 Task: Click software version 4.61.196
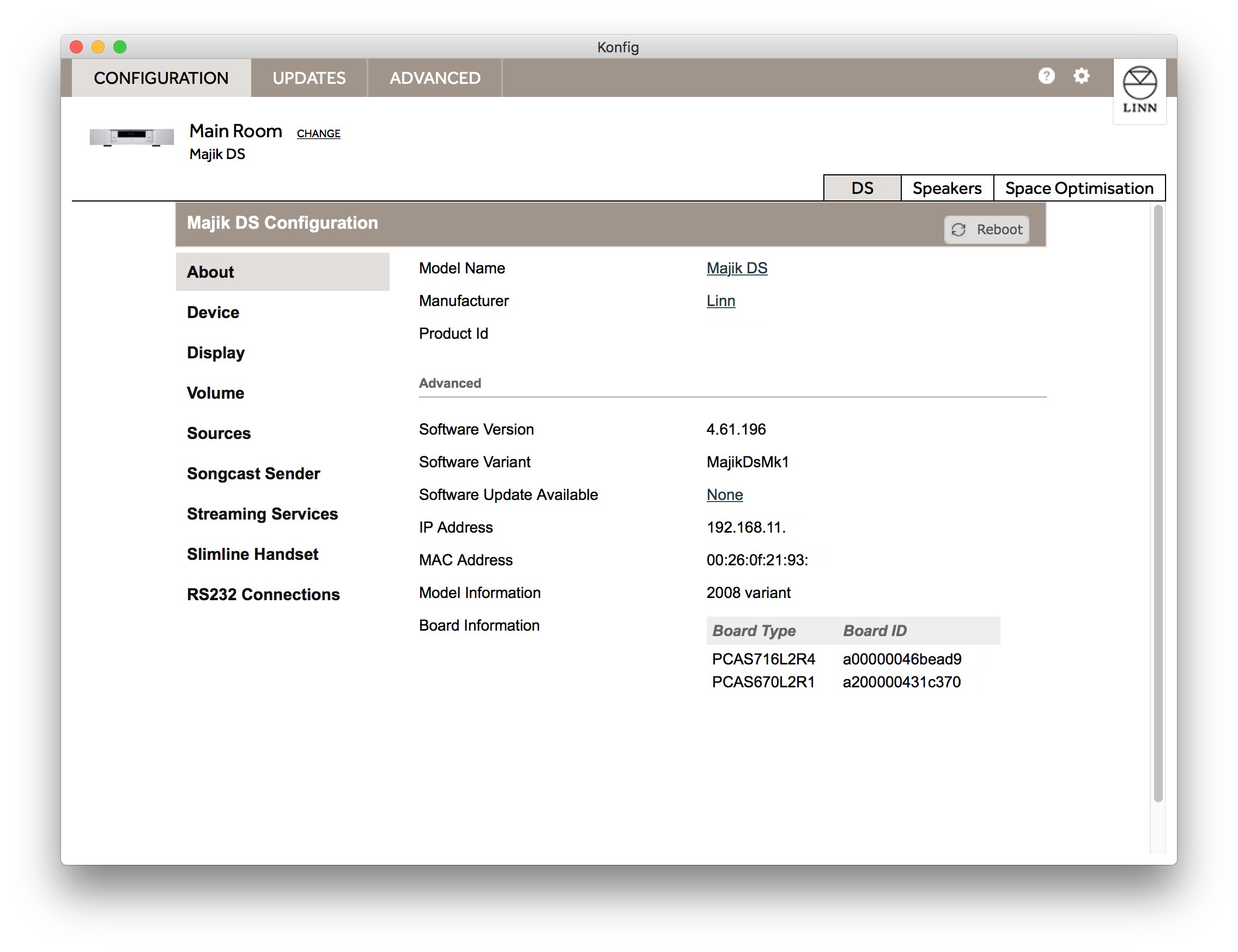[736, 429]
